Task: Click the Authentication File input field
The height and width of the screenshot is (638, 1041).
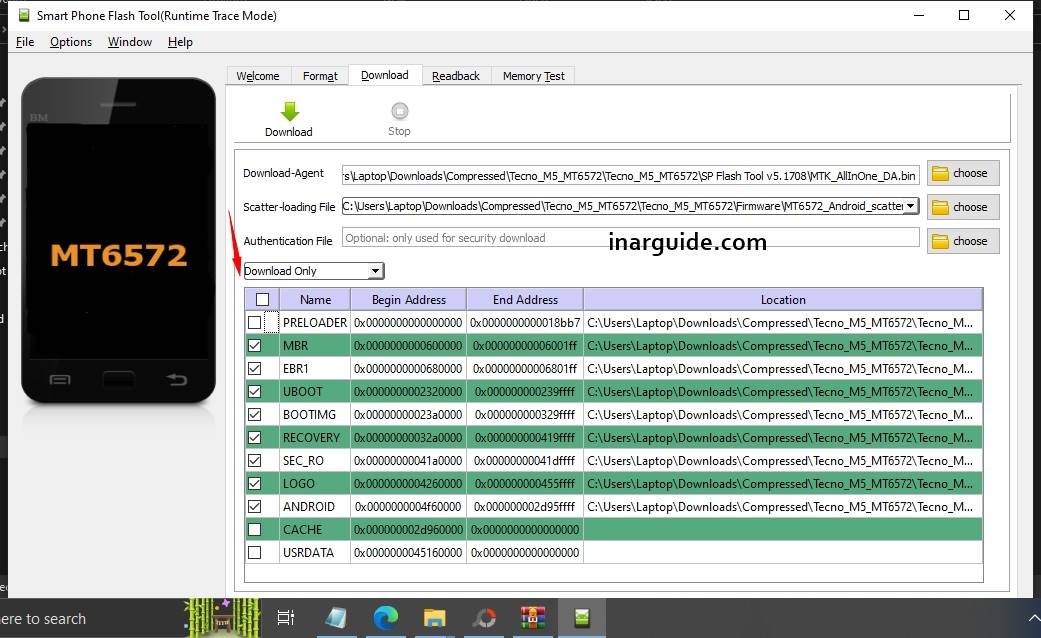Action: coord(631,238)
